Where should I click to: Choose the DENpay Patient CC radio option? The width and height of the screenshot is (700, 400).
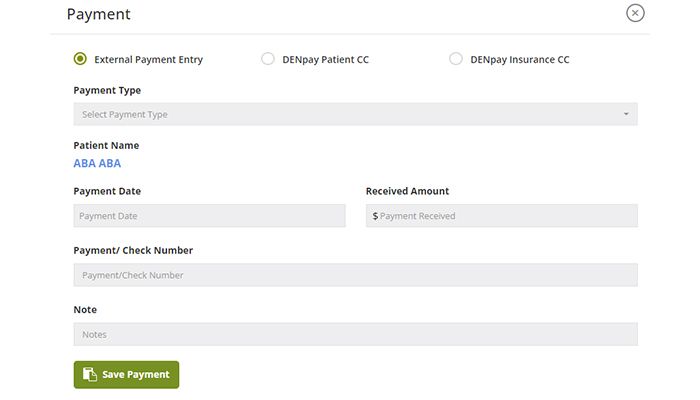coord(268,58)
